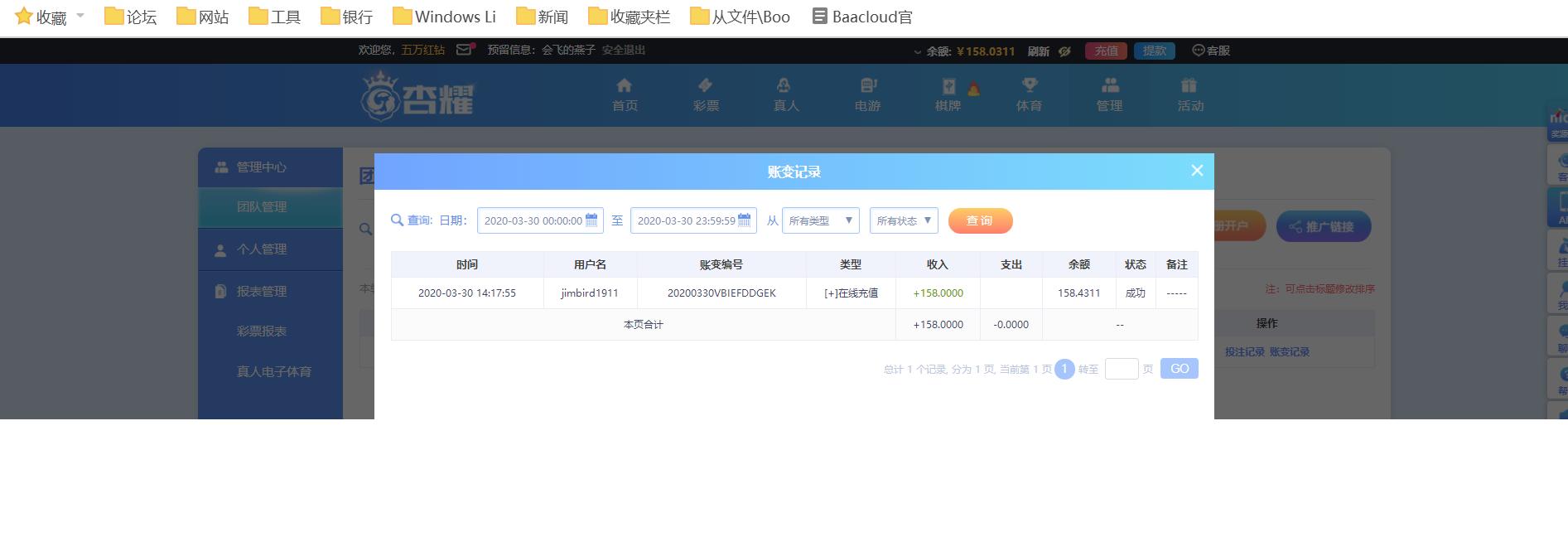
Task: Open the 银行 bookmark folder
Action: point(347,17)
